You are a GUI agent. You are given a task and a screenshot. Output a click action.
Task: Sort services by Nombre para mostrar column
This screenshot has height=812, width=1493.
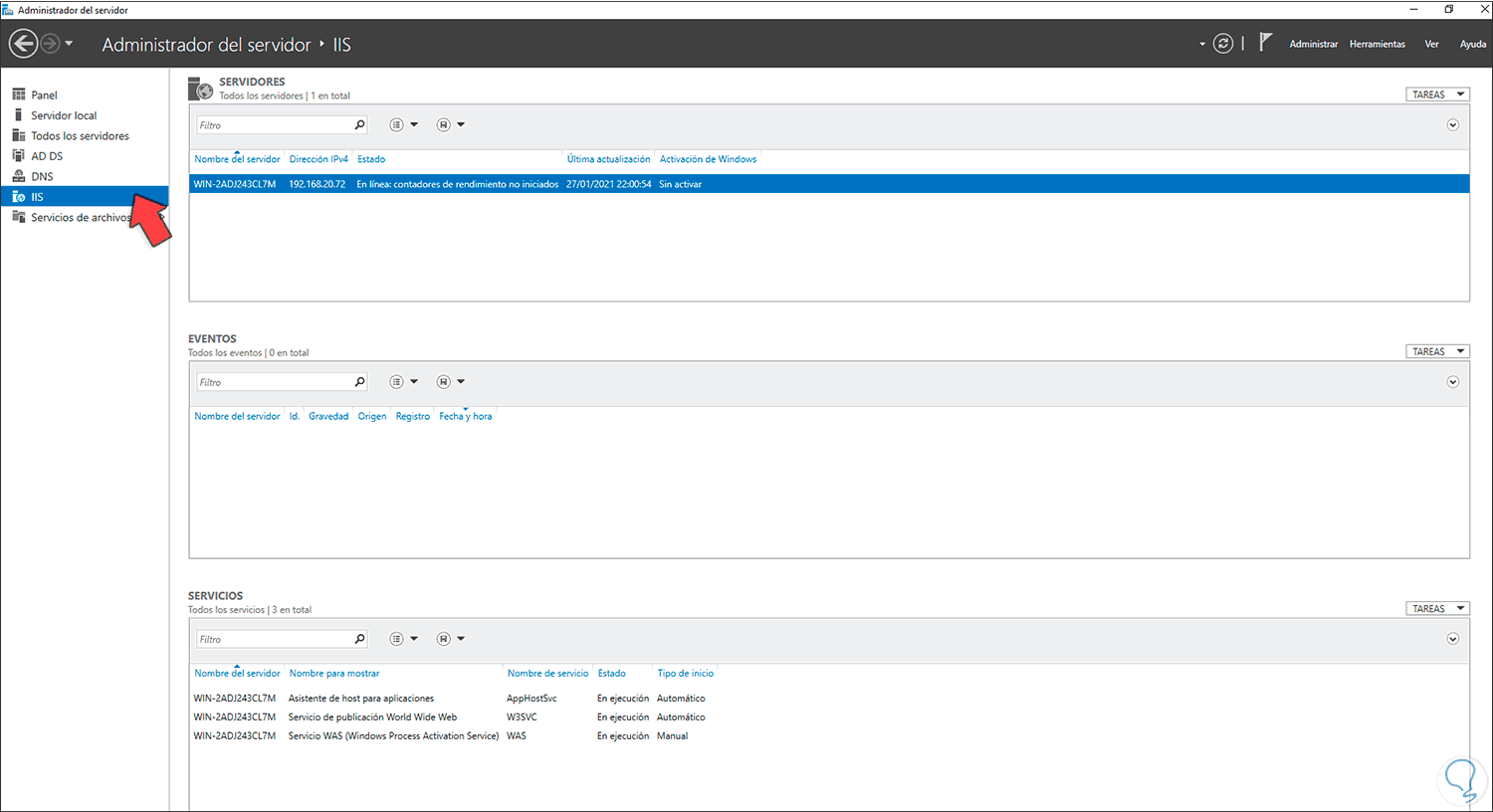tap(334, 674)
